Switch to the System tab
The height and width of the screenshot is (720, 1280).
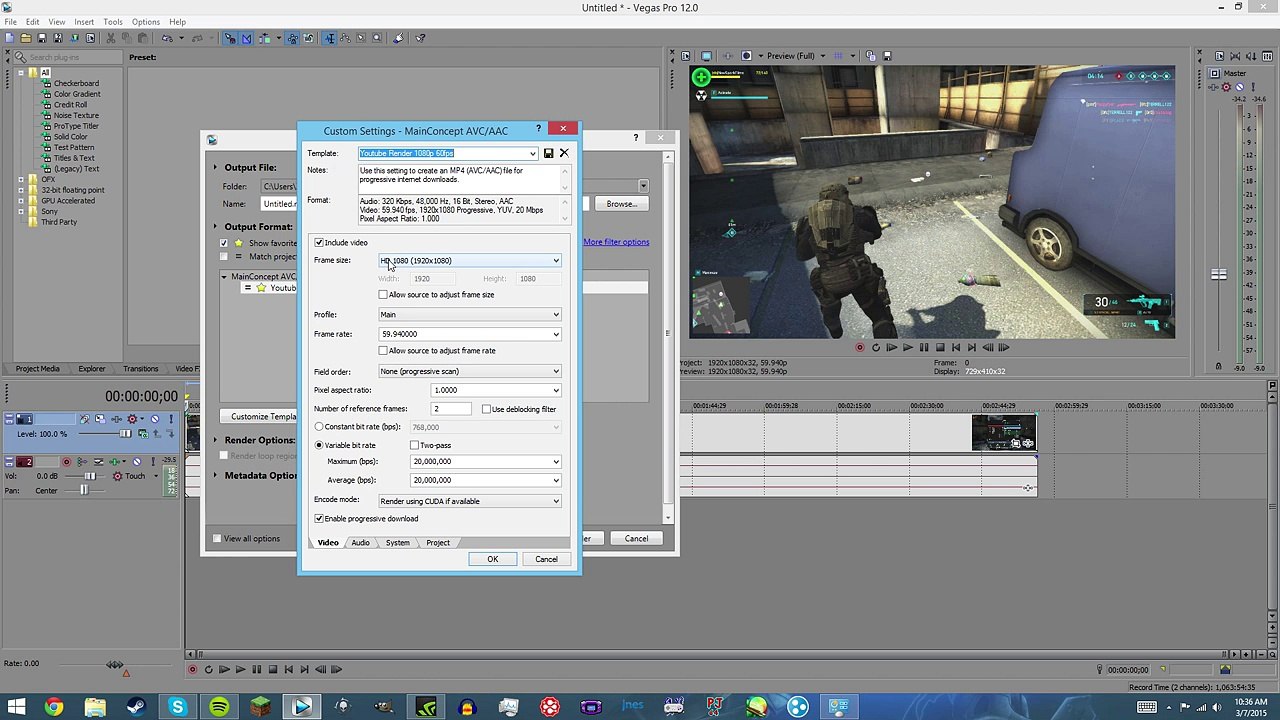click(398, 543)
